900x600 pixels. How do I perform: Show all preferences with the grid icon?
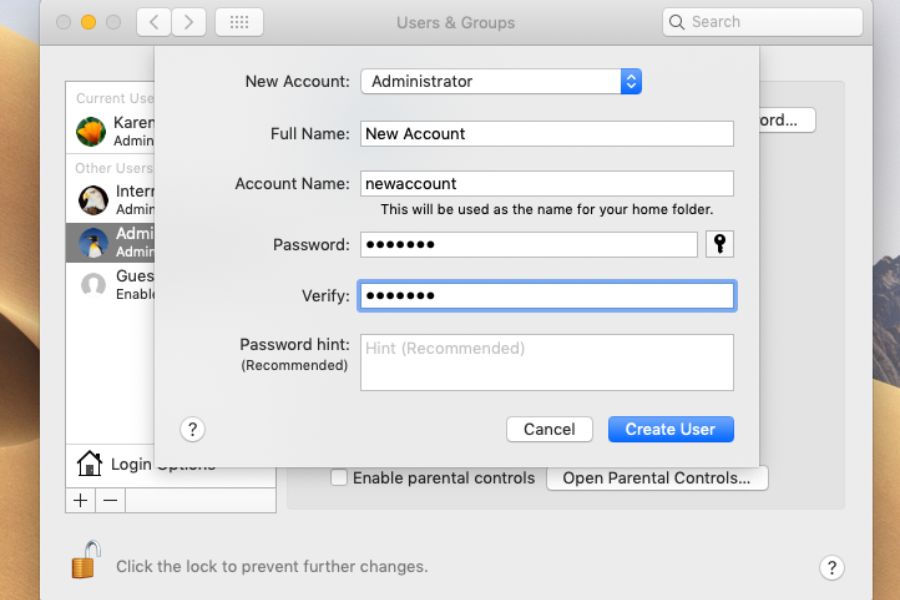point(239,22)
